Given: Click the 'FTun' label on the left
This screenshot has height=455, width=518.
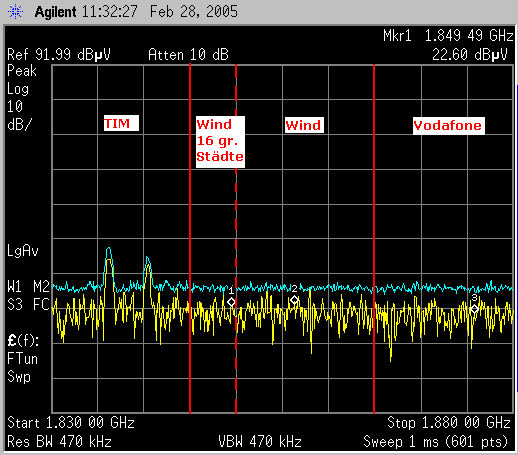Looking at the screenshot, I should click(x=22, y=359).
